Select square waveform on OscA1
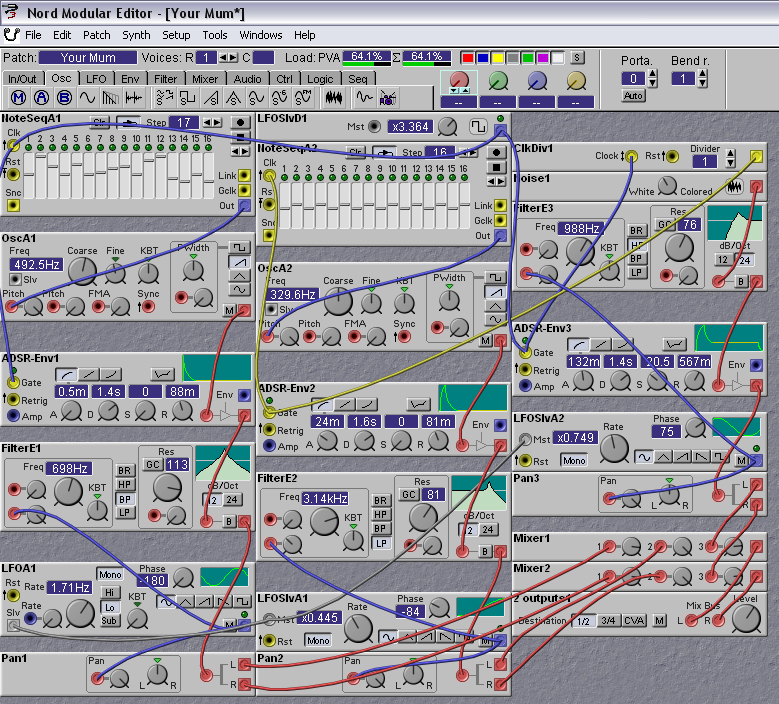The image size is (779, 704). point(239,247)
